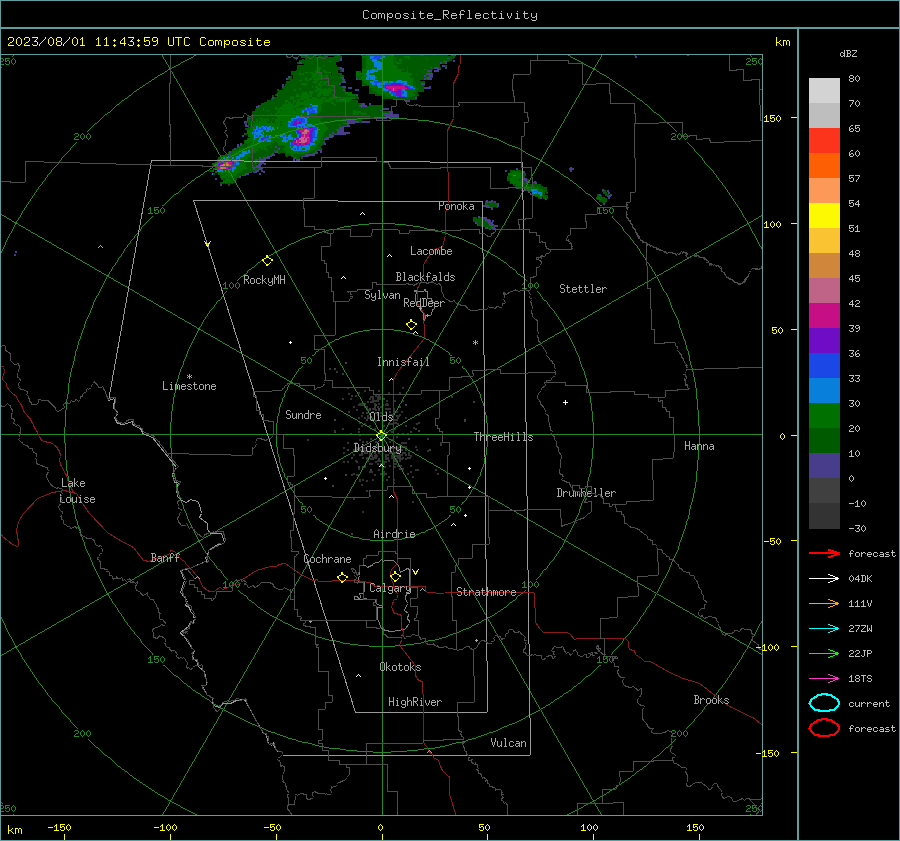Image resolution: width=900 pixels, height=841 pixels.
Task: Click the Composite_Reflectivity title
Action: (450, 15)
